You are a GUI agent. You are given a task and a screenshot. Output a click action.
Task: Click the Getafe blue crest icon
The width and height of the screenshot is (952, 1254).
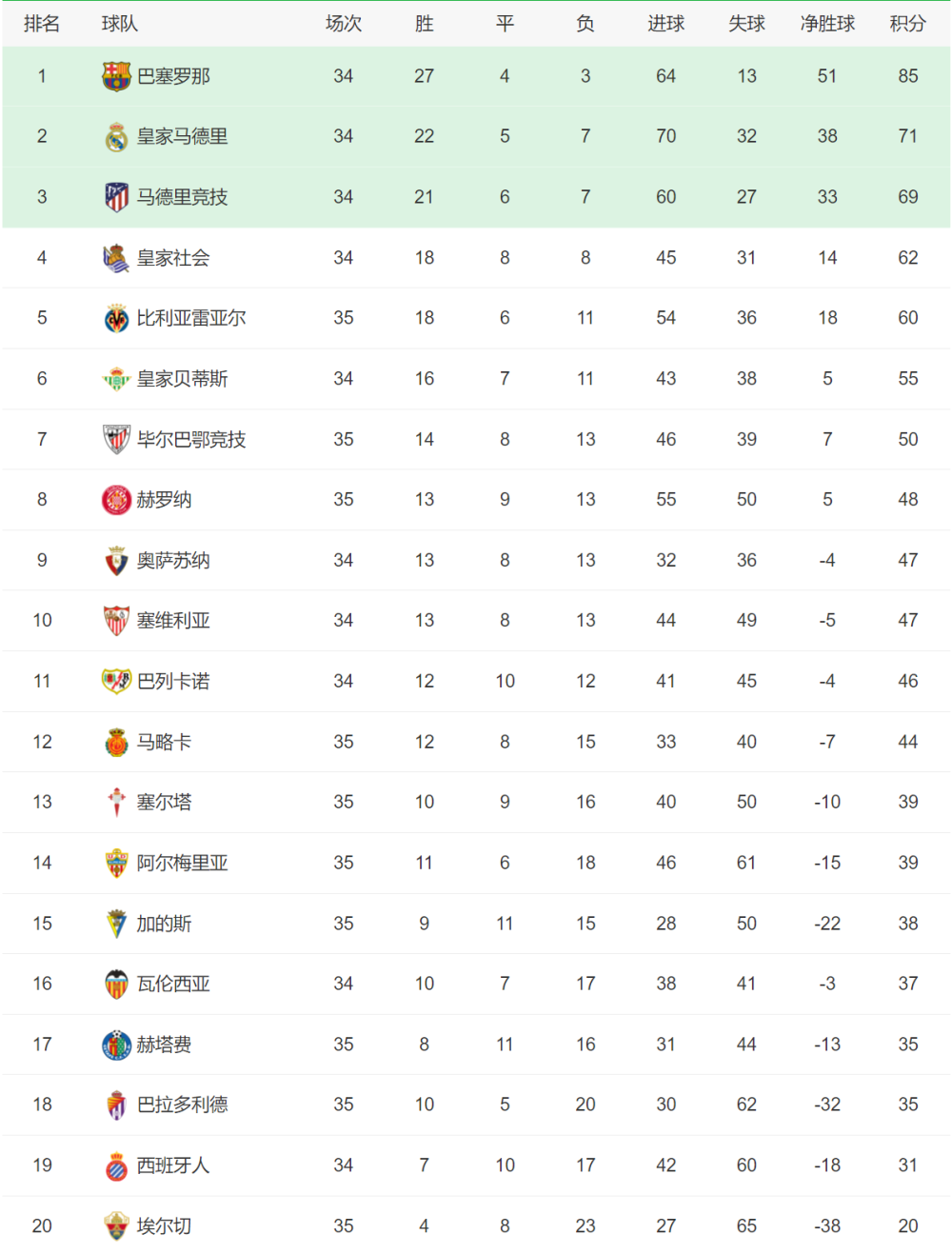click(116, 1045)
